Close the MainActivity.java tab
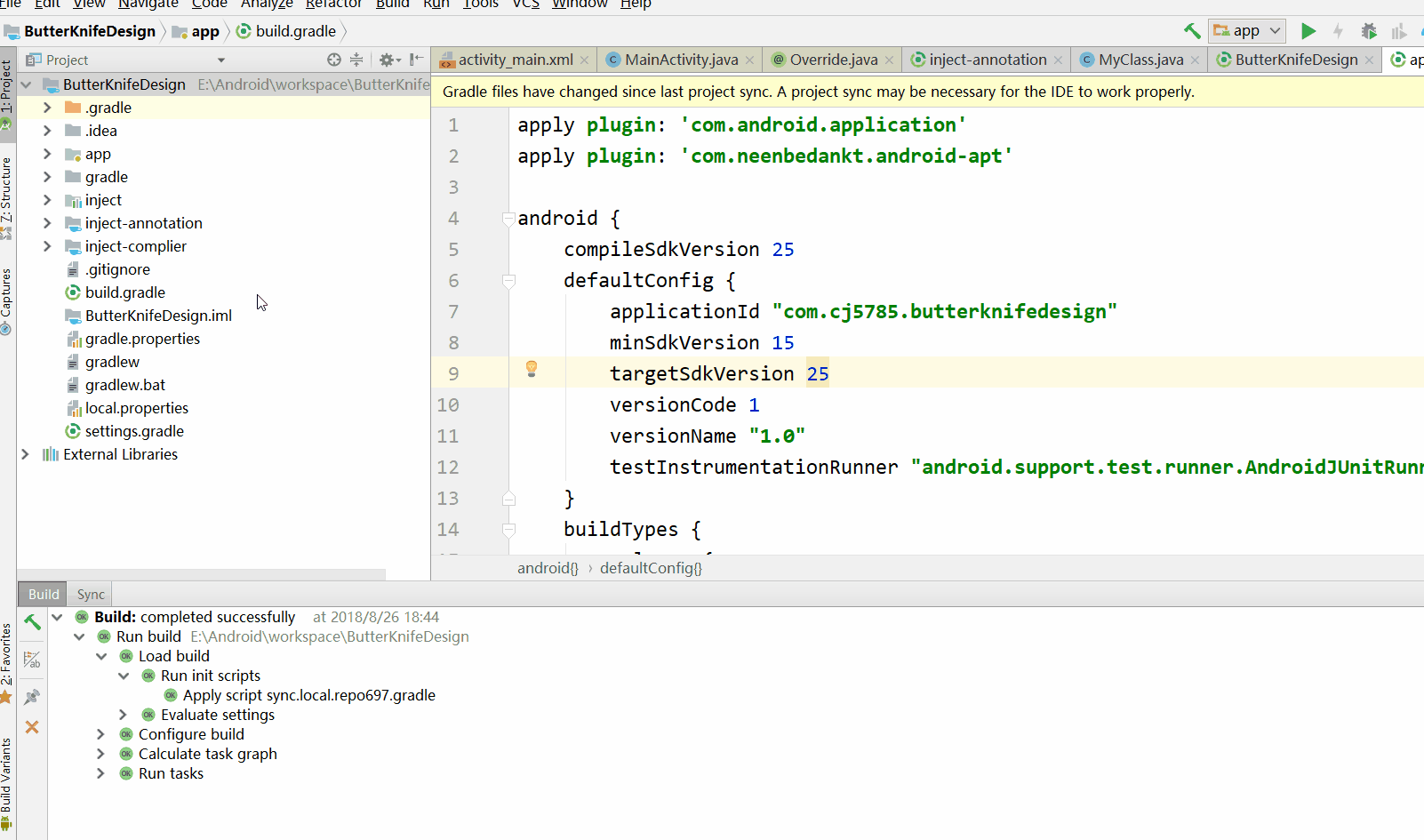This screenshot has height=840, width=1424. tap(749, 60)
